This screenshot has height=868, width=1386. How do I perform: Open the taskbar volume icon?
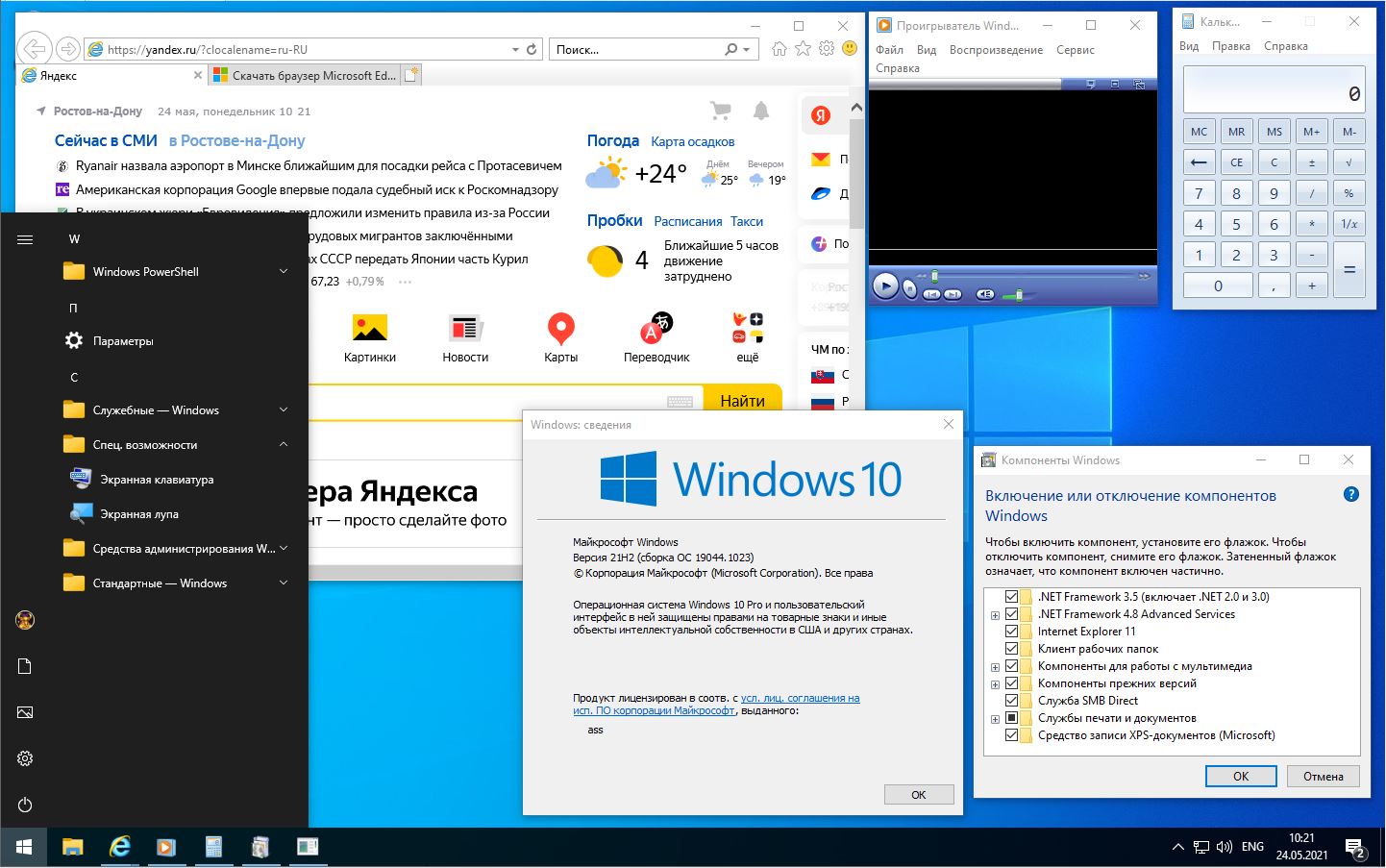coord(1224,847)
